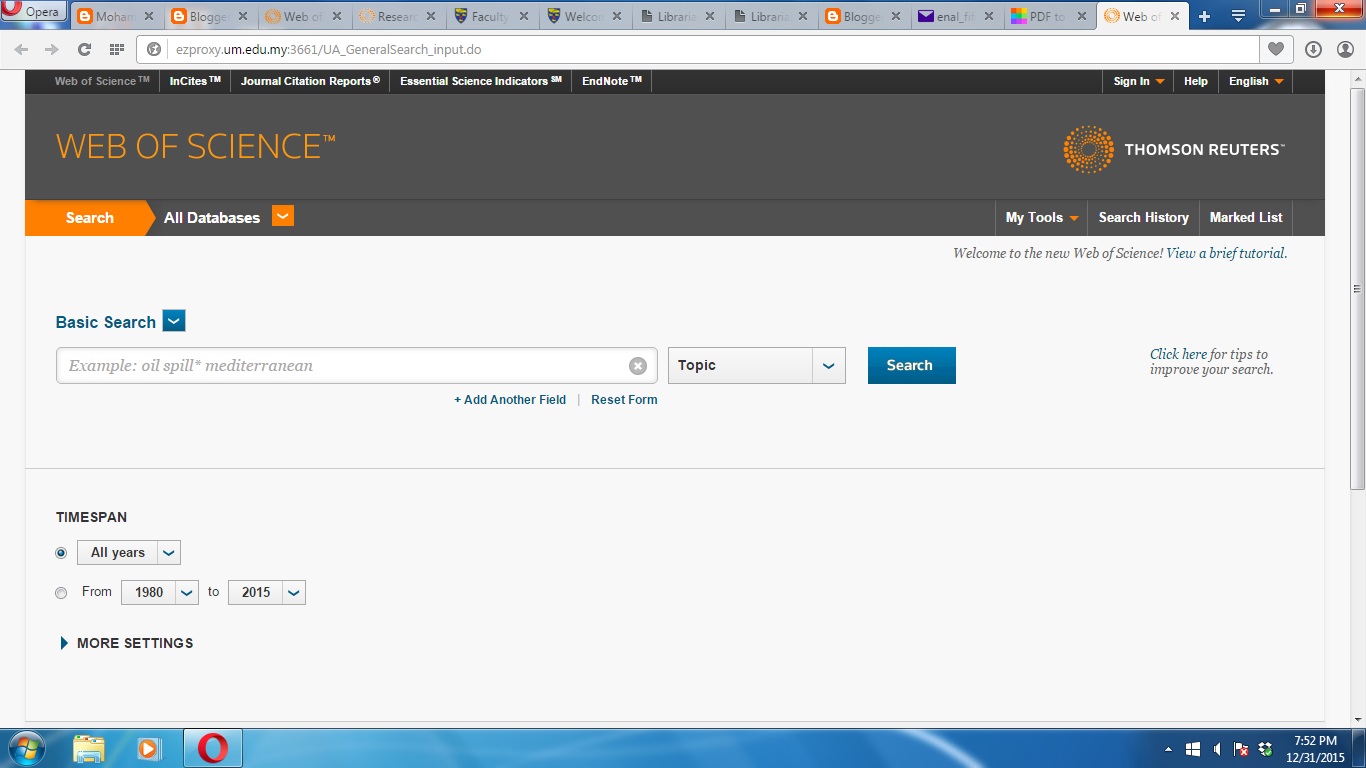
Task: Open the All Databases orange dropdown arrow
Action: coord(283,216)
